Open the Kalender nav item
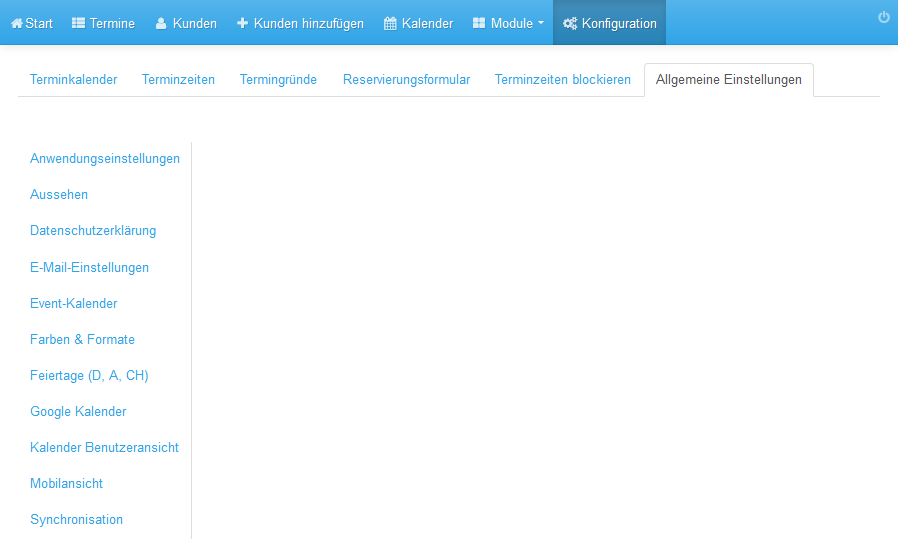Image resolution: width=899 pixels, height=539 pixels. point(419,24)
